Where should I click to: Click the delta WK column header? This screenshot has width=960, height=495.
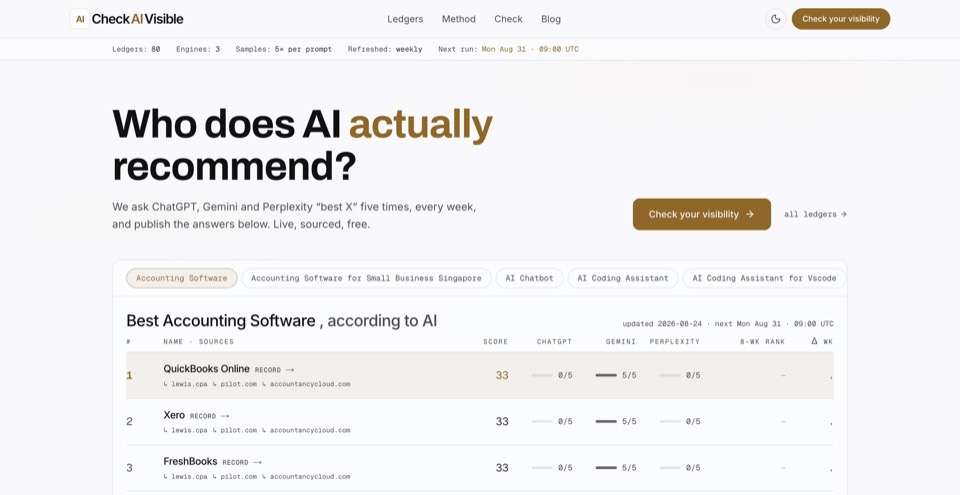click(822, 341)
